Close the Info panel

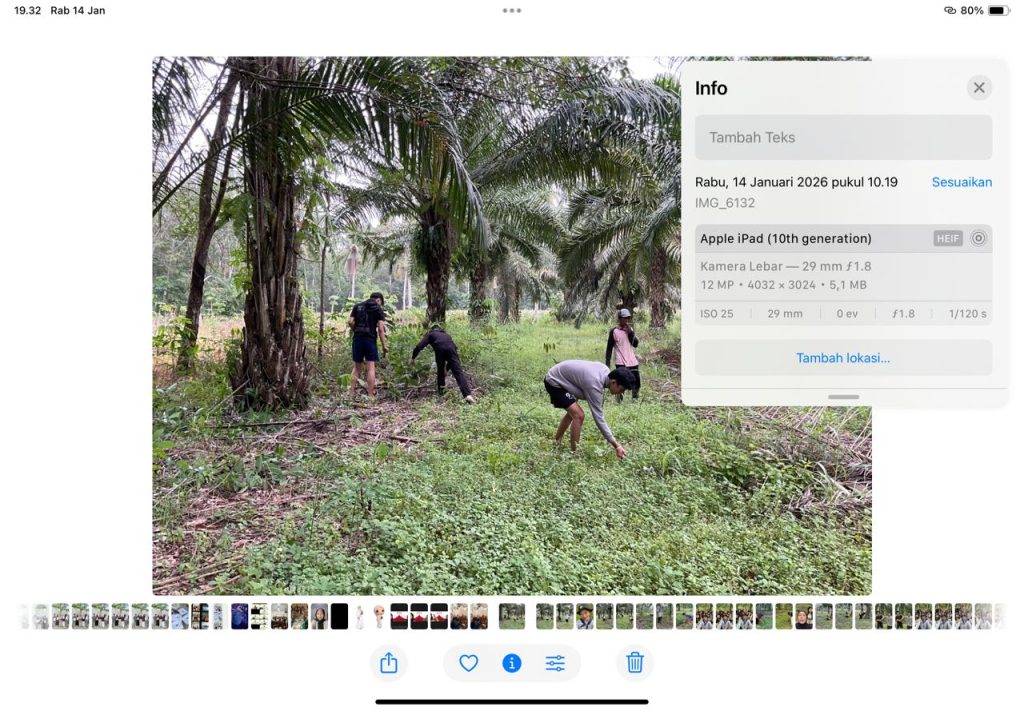[x=979, y=88]
